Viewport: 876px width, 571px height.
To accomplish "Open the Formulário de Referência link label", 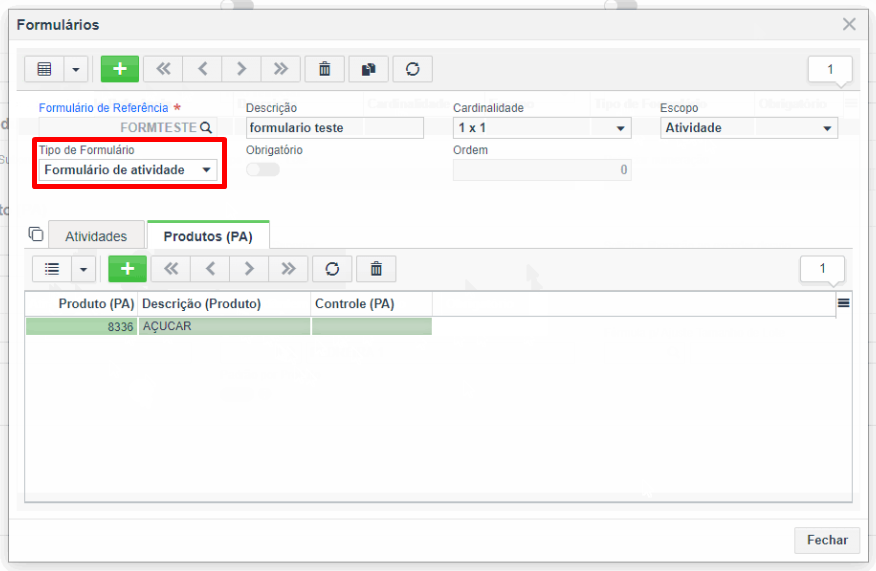I will (103, 108).
